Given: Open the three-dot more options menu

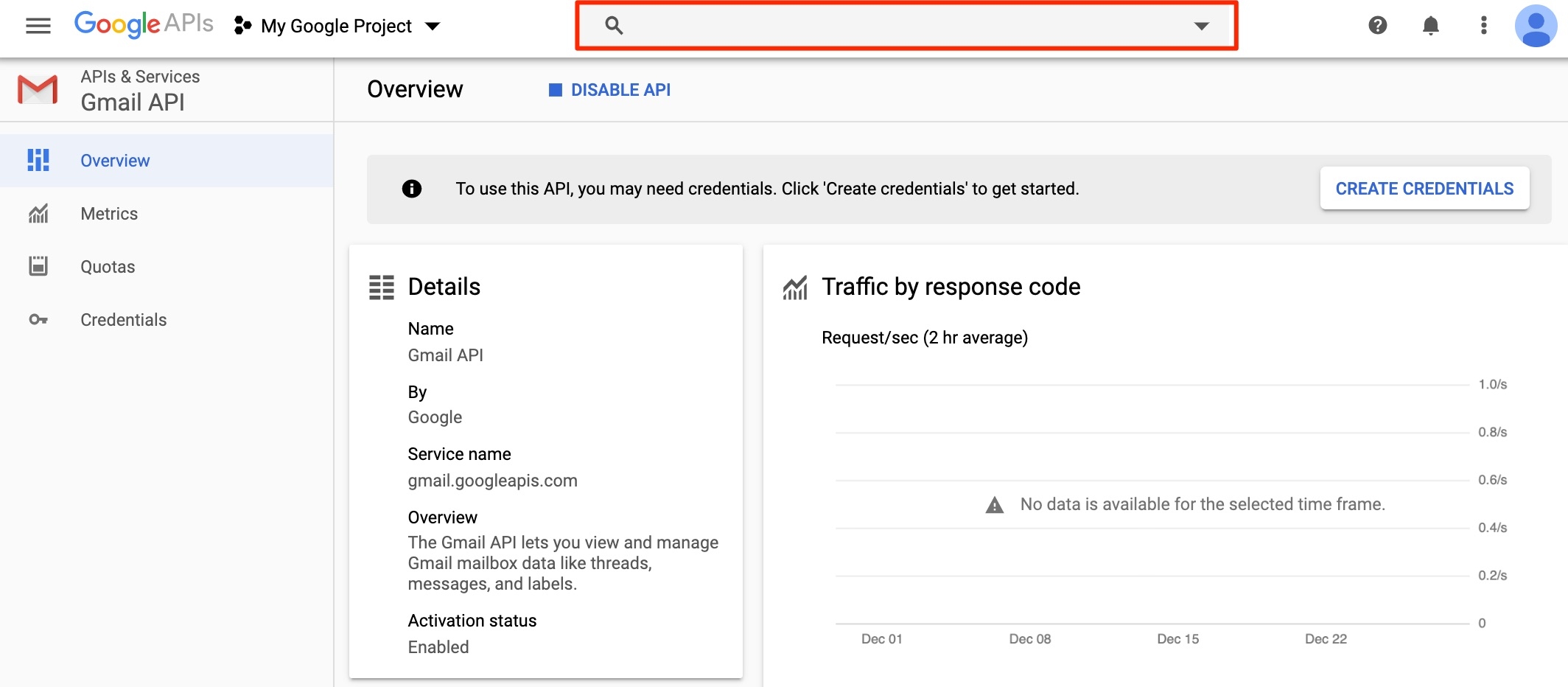Looking at the screenshot, I should [x=1483, y=26].
